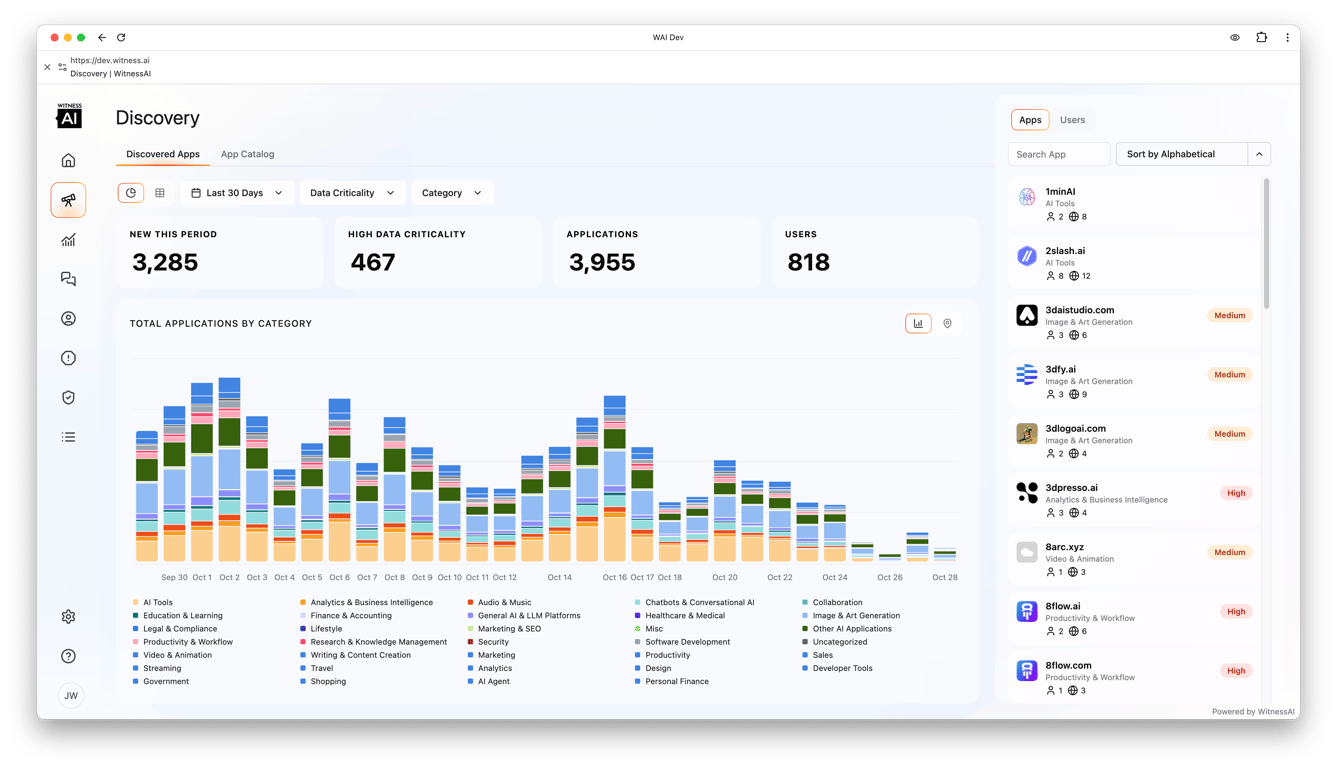The image size is (1337, 768).
Task: Open the Data Criticality dropdown
Action: 352,193
